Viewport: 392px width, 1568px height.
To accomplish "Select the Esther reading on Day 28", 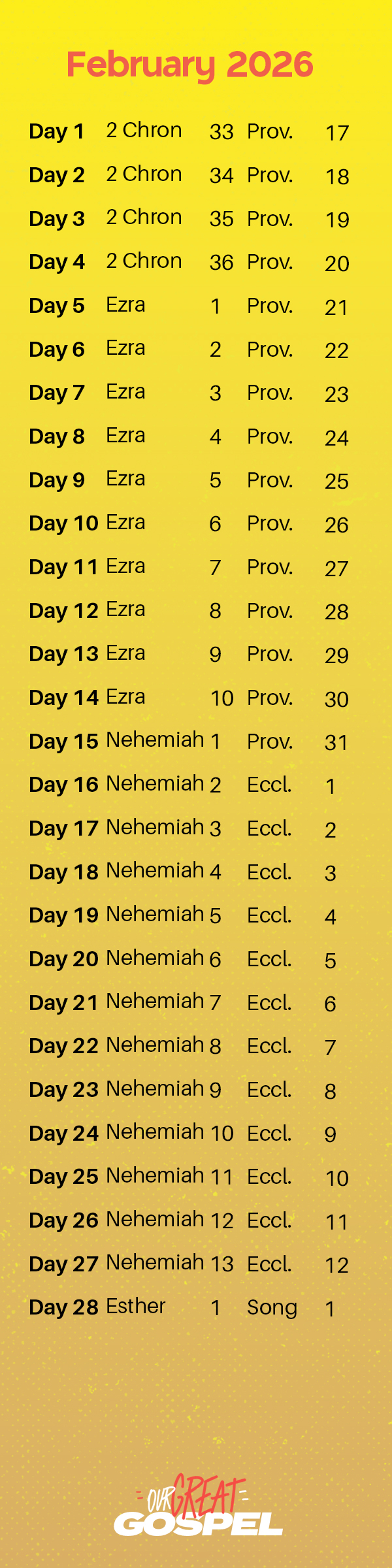I will pos(136,1306).
